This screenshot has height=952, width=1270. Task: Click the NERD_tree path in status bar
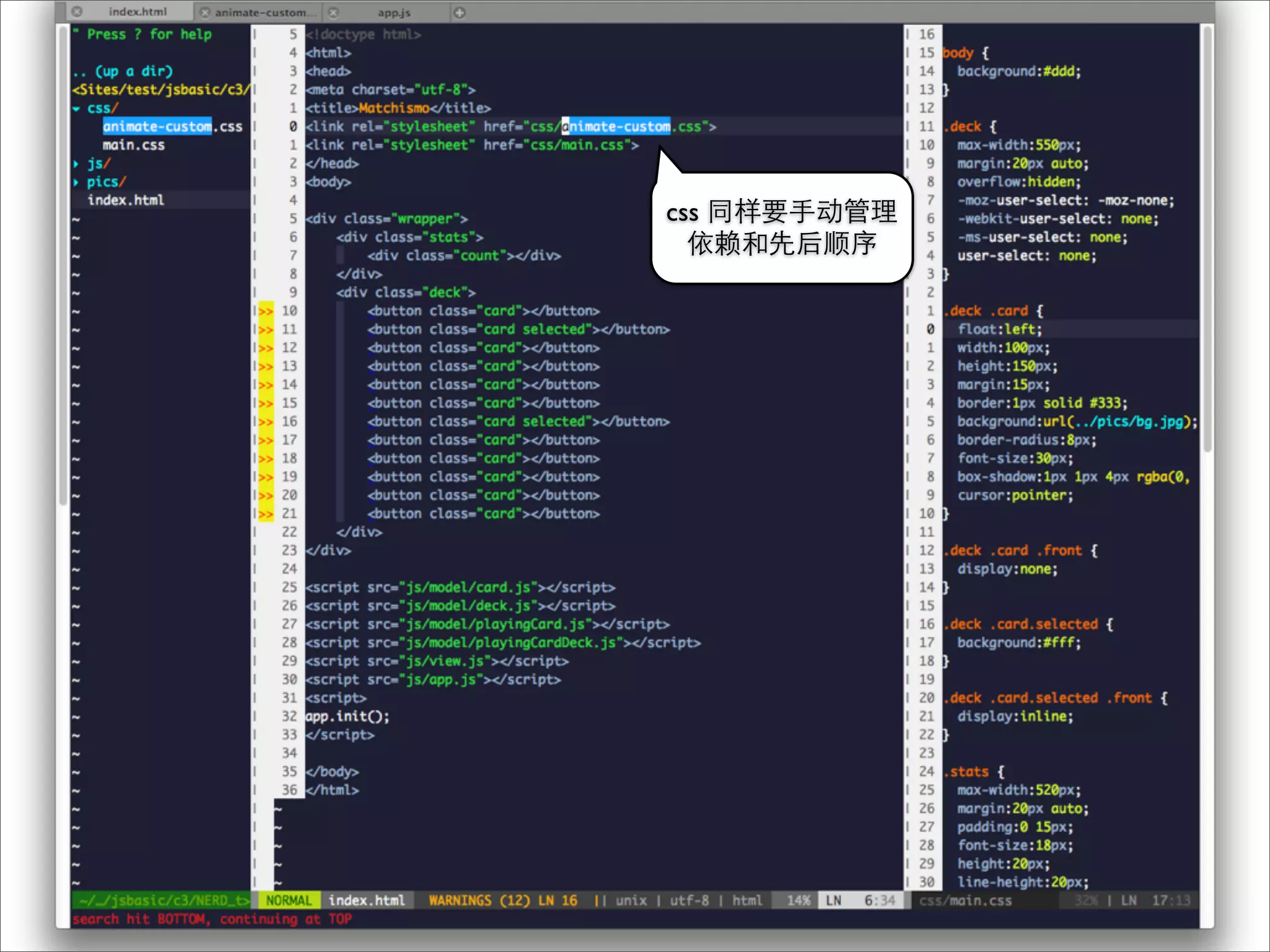(x=164, y=901)
